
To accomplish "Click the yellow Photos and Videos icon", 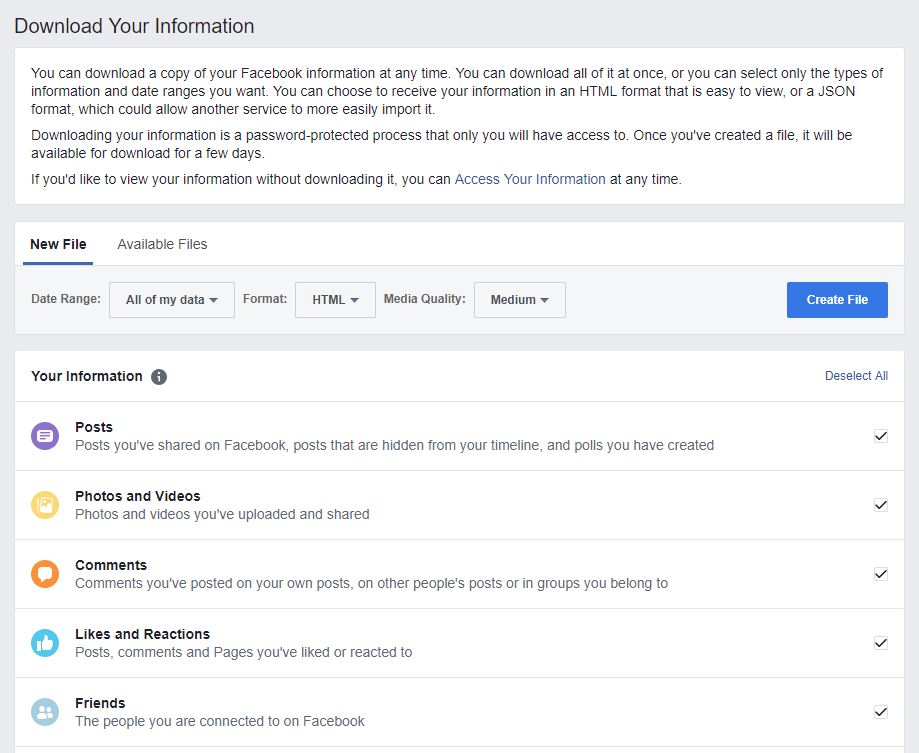I will [45, 505].
